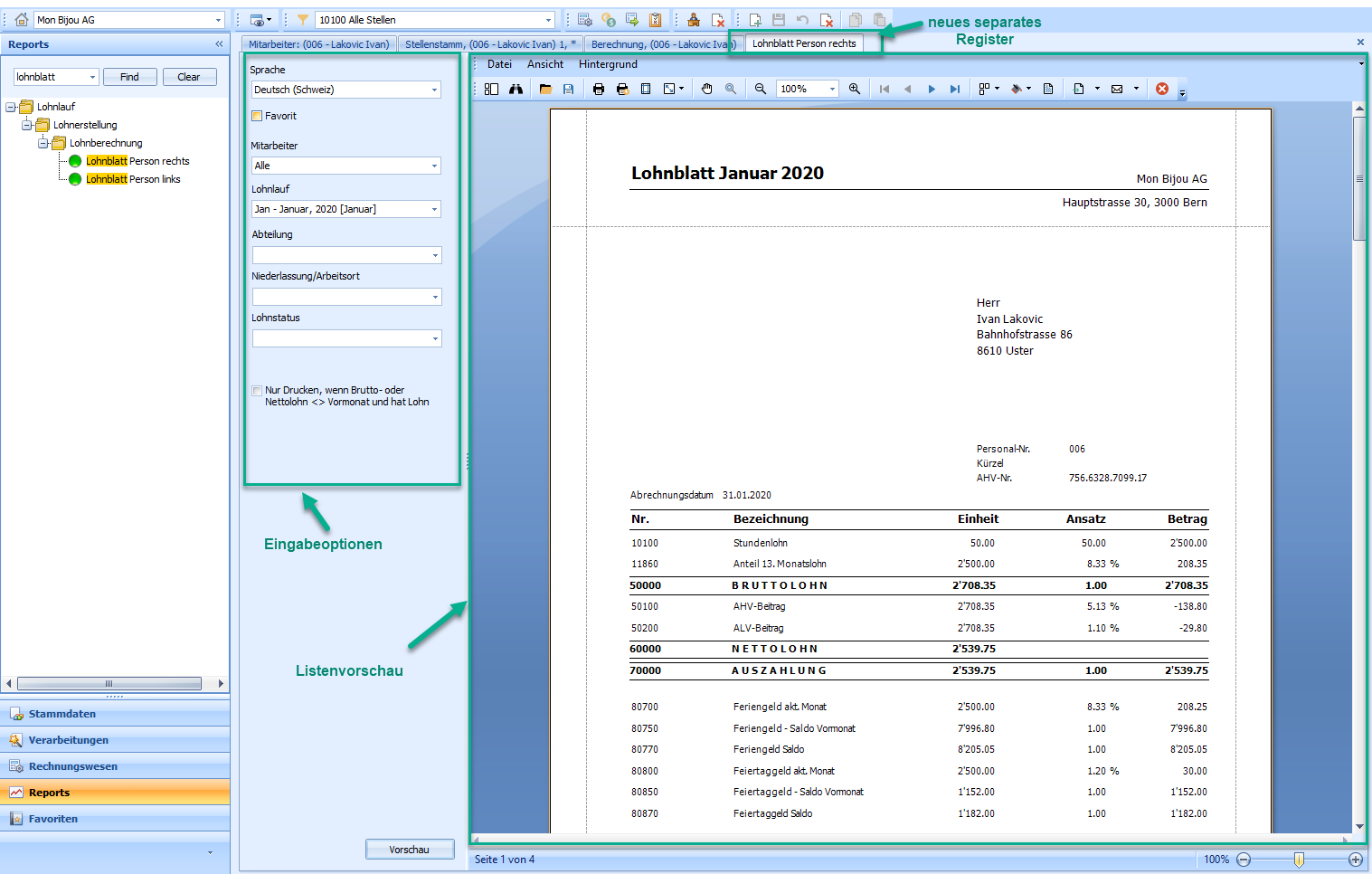Select the hand pan tool
1372x874 pixels.
click(x=707, y=89)
